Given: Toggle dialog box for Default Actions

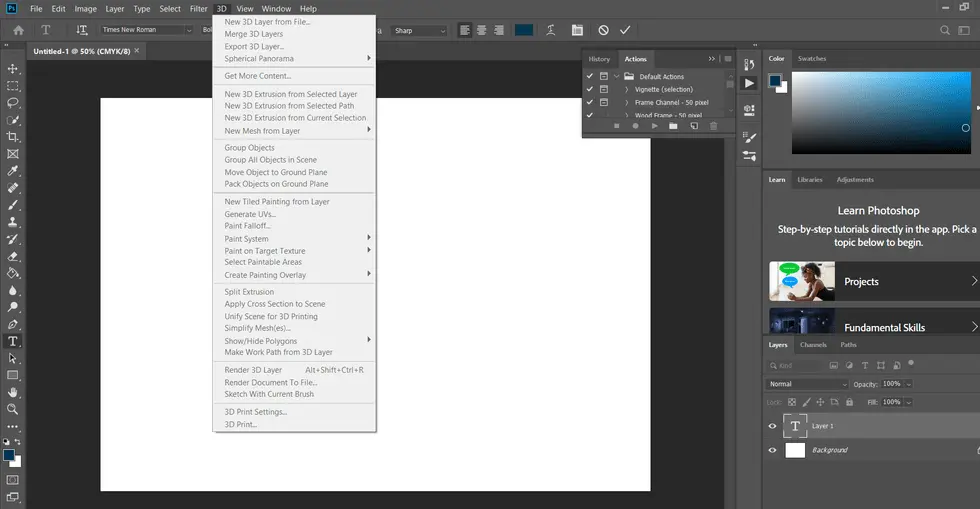Looking at the screenshot, I should 604,76.
